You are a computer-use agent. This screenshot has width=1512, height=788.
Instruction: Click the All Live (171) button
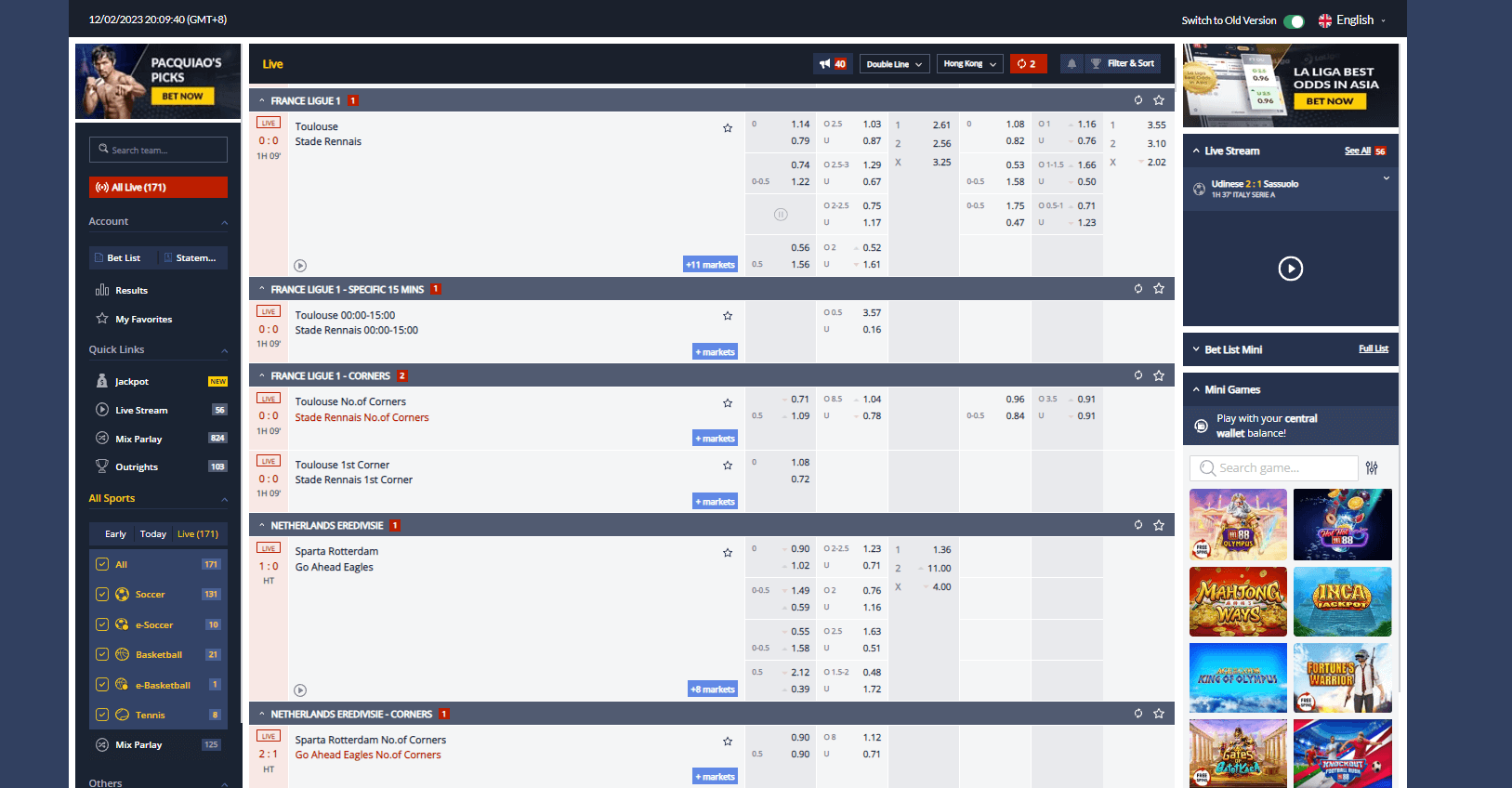[158, 187]
